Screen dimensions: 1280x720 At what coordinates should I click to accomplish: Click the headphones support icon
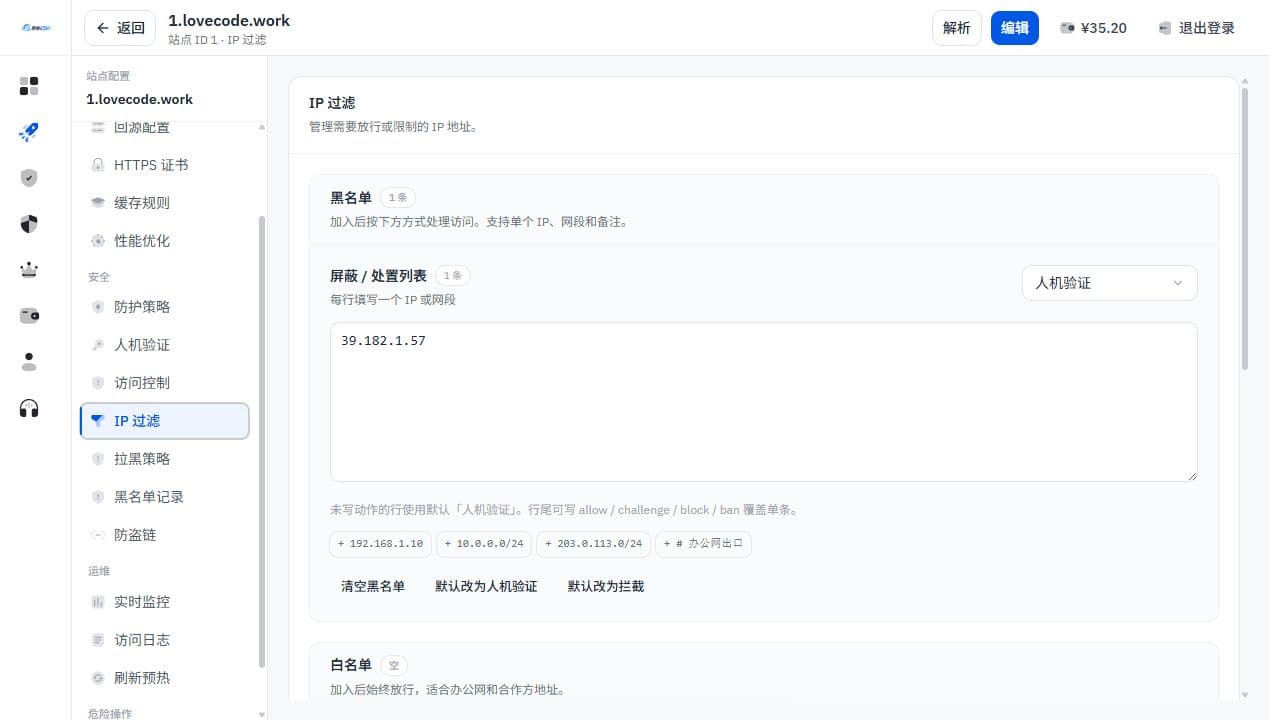pyautogui.click(x=29, y=408)
